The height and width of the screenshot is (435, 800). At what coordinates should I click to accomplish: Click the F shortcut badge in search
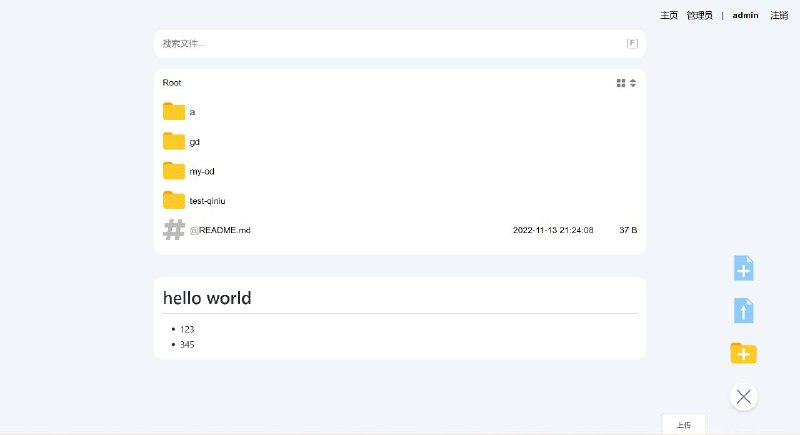(632, 43)
